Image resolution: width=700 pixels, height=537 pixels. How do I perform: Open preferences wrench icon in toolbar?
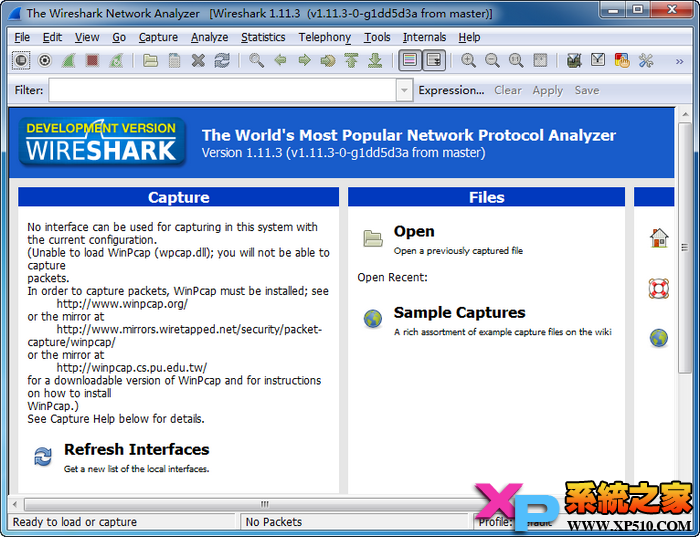(646, 60)
